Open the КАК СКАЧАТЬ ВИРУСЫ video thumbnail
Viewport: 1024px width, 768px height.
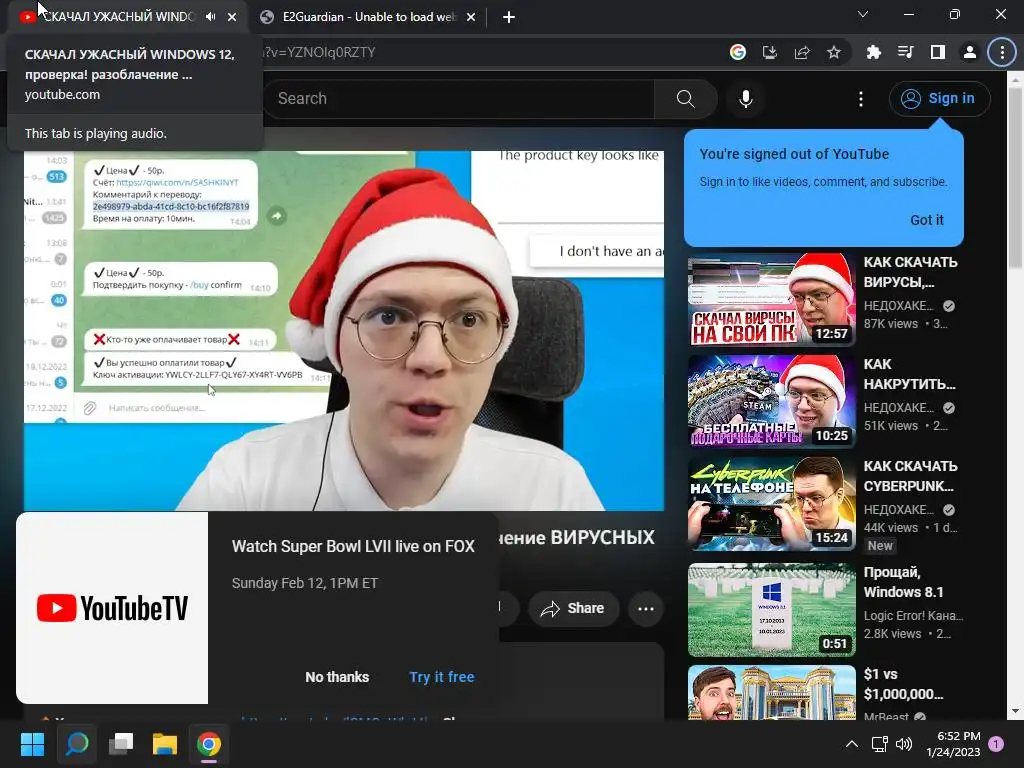[x=771, y=300]
